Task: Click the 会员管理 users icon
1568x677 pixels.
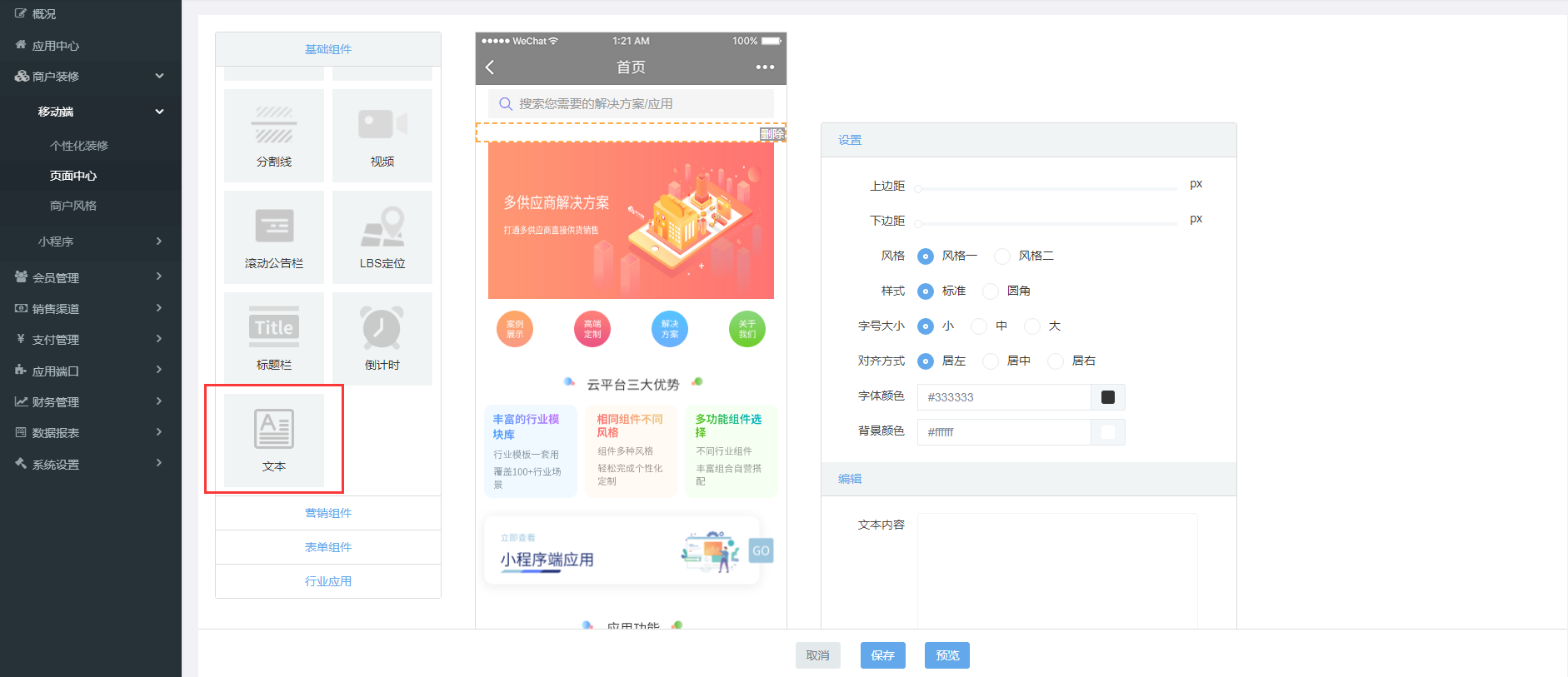Action: [x=21, y=276]
